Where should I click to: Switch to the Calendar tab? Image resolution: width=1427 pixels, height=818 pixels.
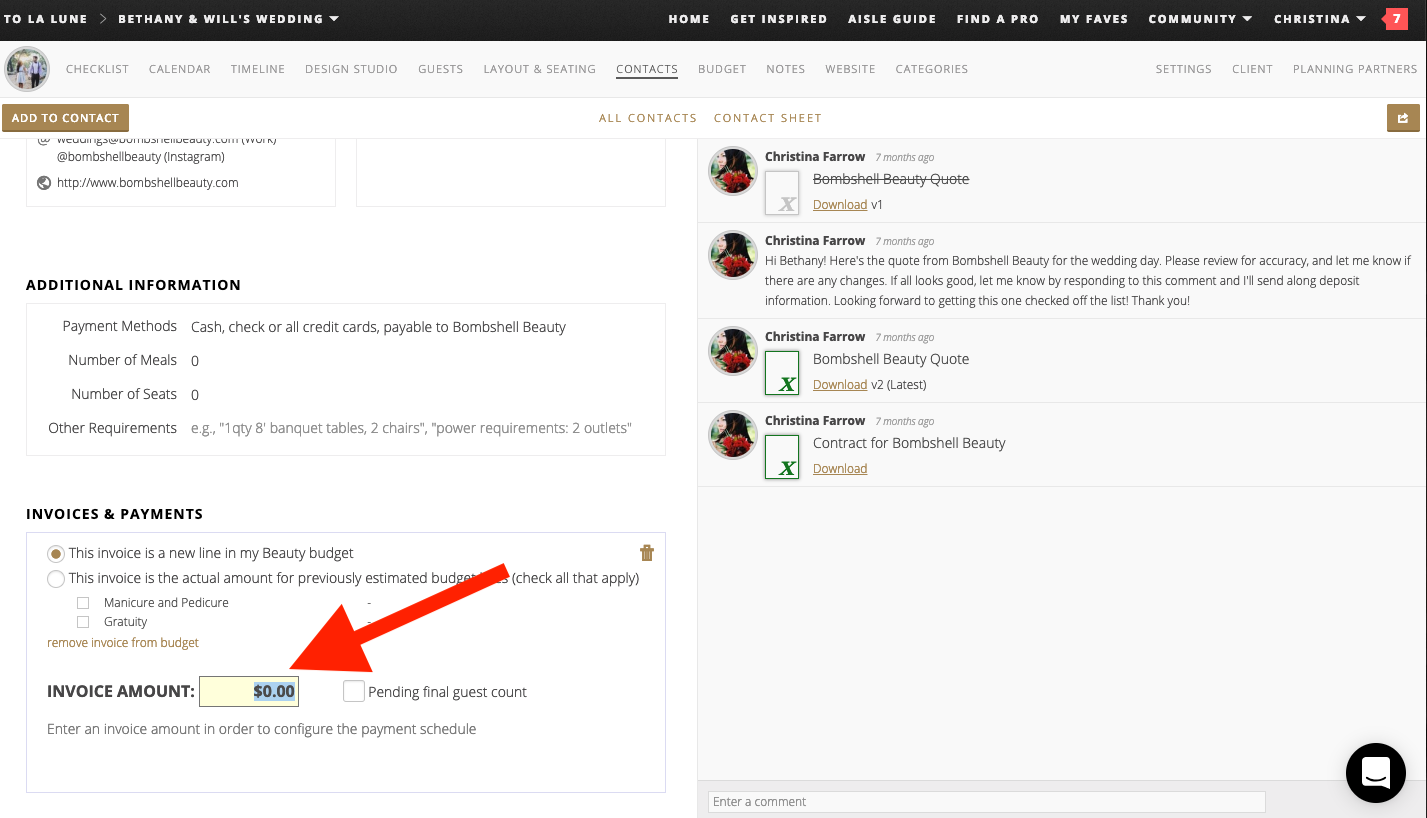pyautogui.click(x=180, y=69)
